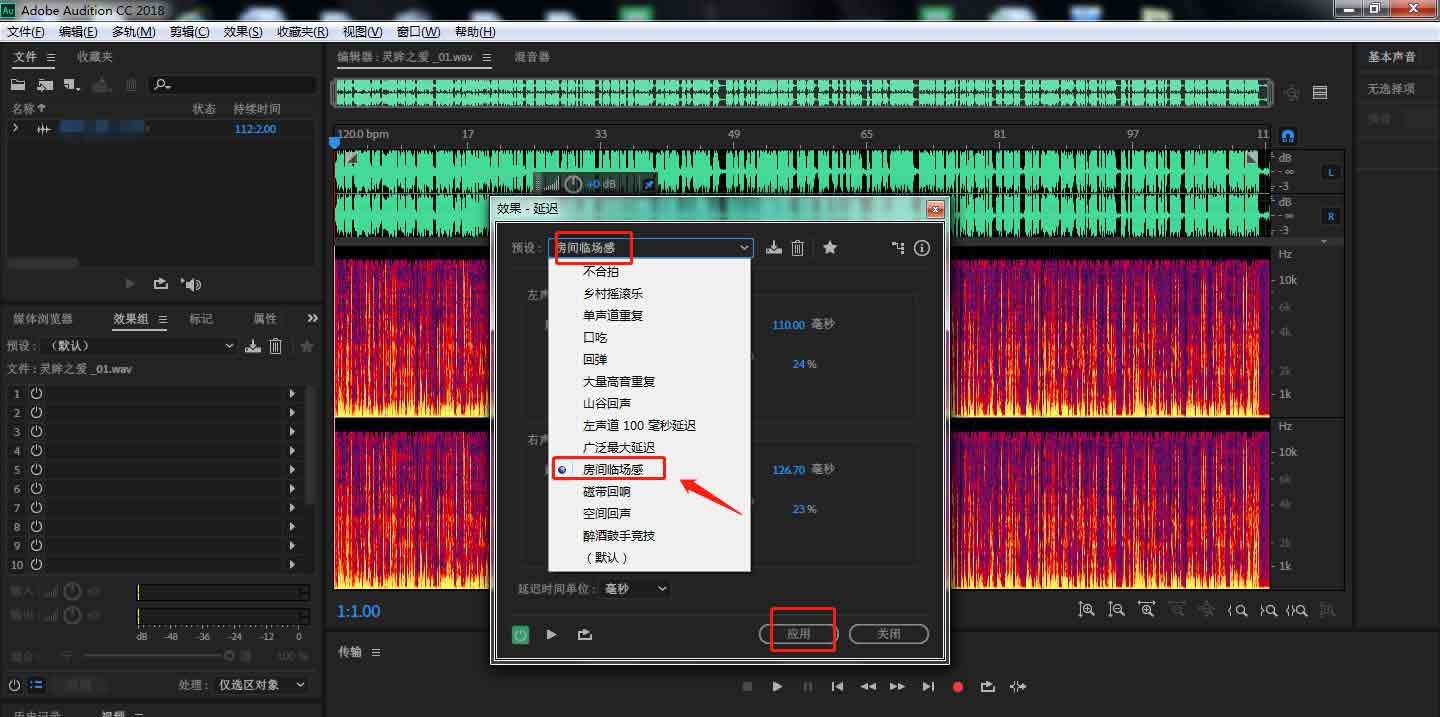Screen dimensions: 1440x717
Task: Select the 磁带回响 preset from the list
Action: pyautogui.click(x=606, y=491)
